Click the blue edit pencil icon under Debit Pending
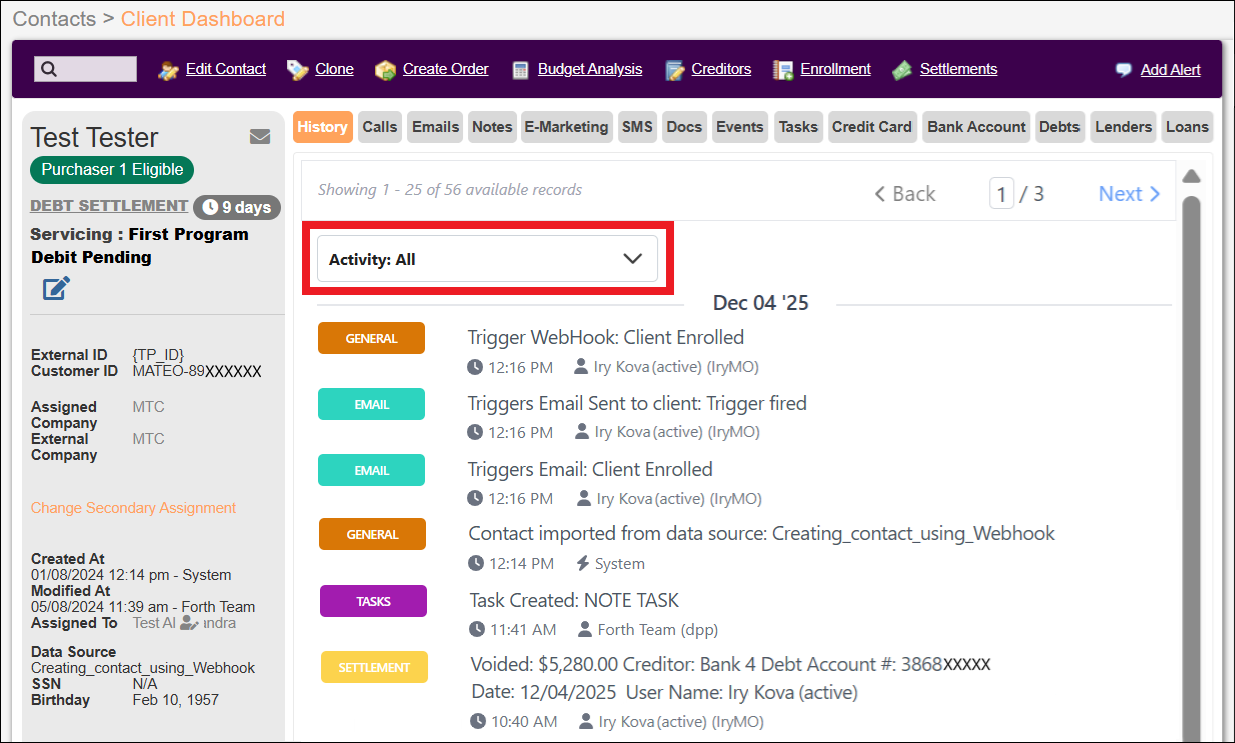 click(56, 289)
